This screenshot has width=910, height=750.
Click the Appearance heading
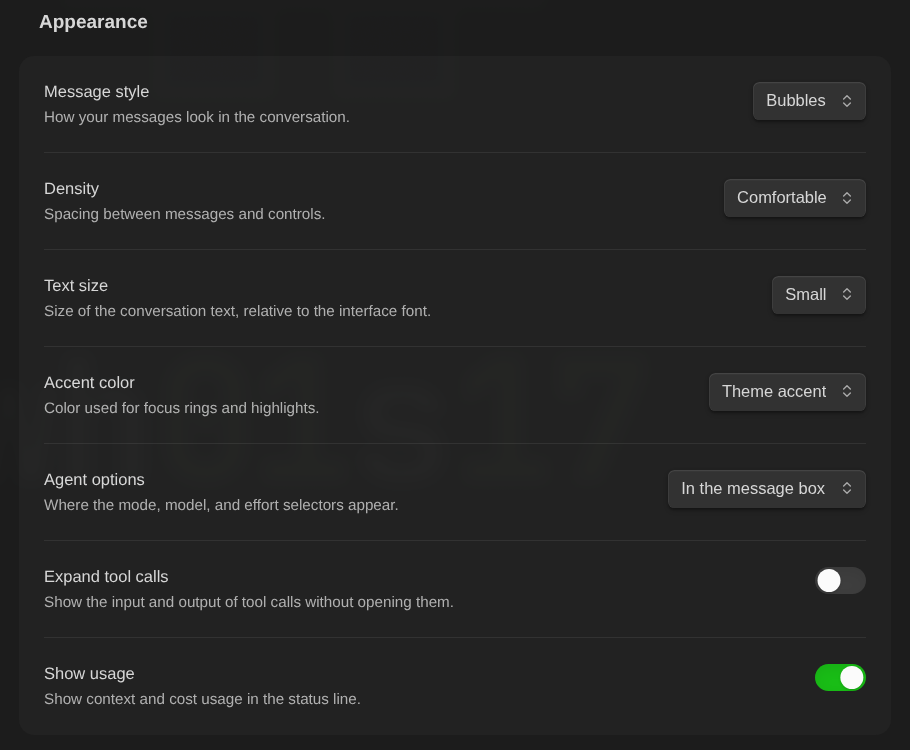coord(93,22)
